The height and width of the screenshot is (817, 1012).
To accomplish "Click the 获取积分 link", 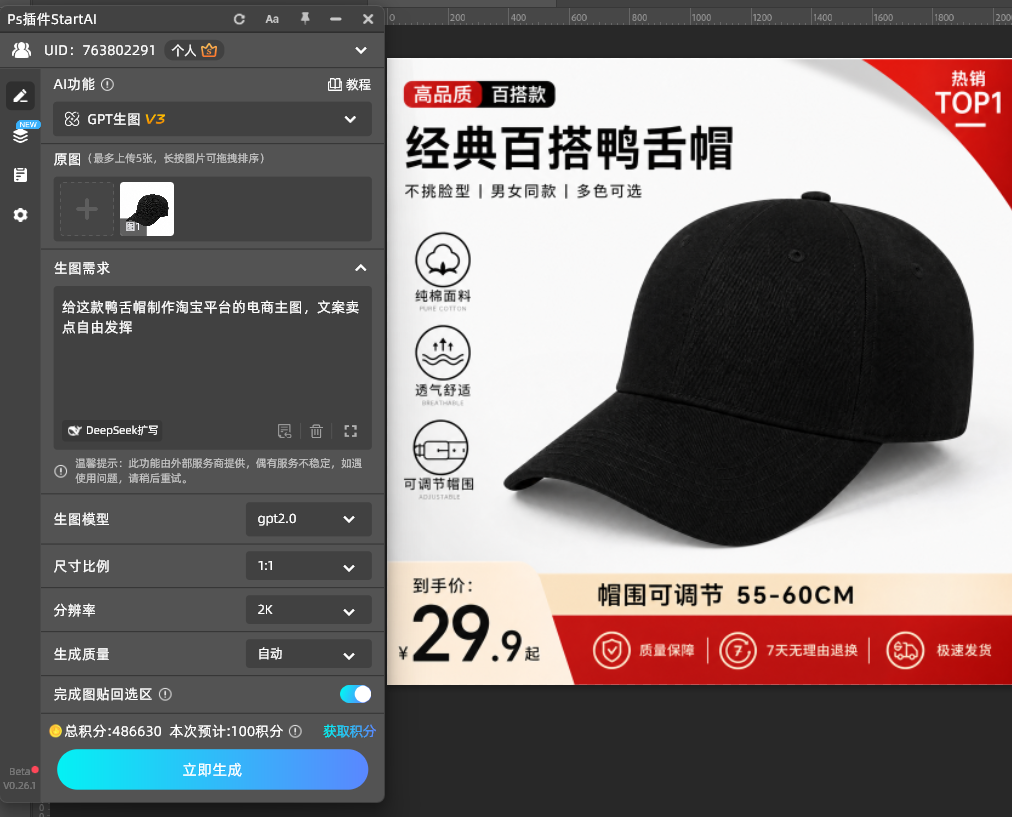I will (349, 731).
